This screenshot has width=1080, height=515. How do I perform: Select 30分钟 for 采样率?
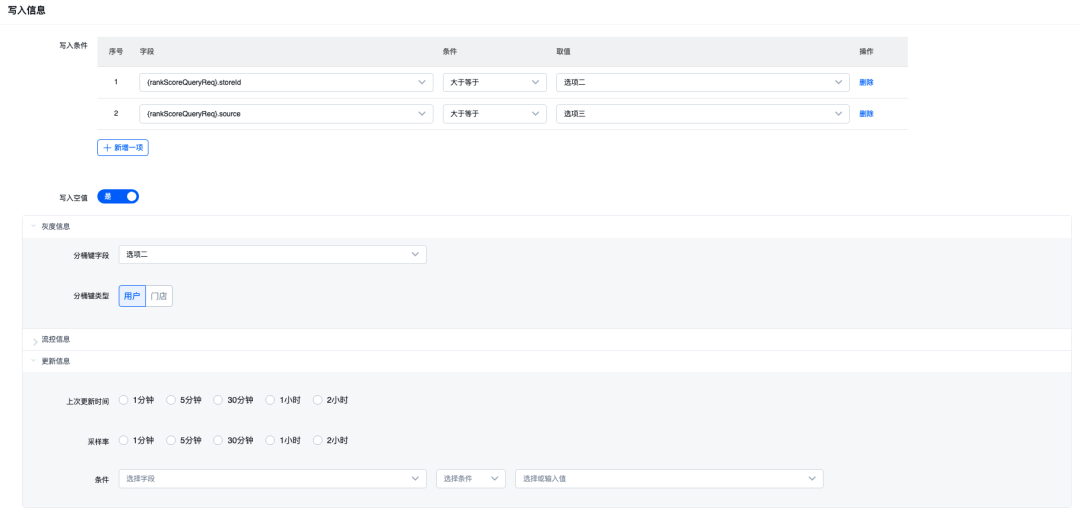pos(233,441)
